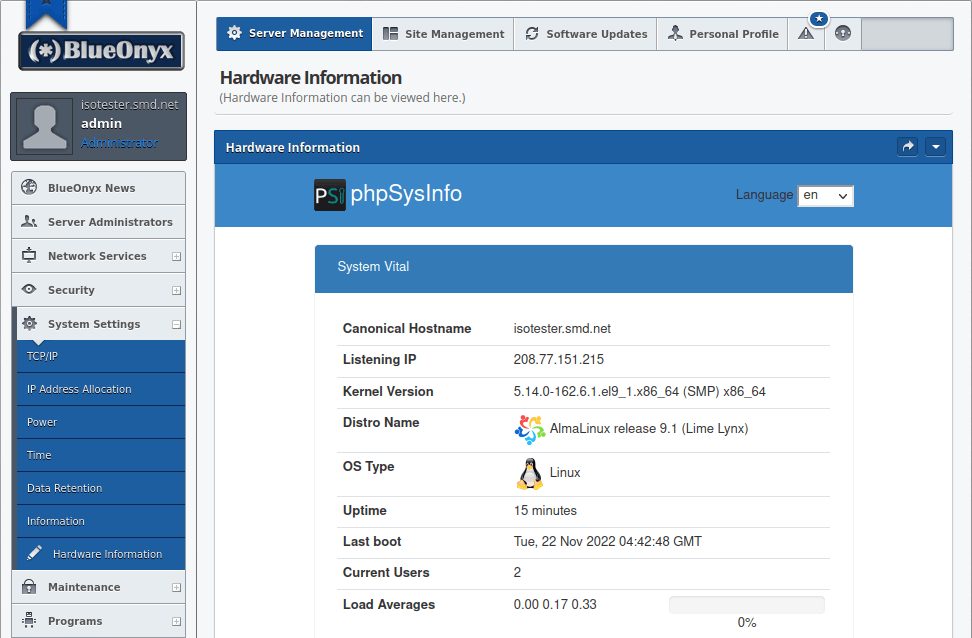Open the Personal Profile tab
972x638 pixels.
(x=722, y=34)
